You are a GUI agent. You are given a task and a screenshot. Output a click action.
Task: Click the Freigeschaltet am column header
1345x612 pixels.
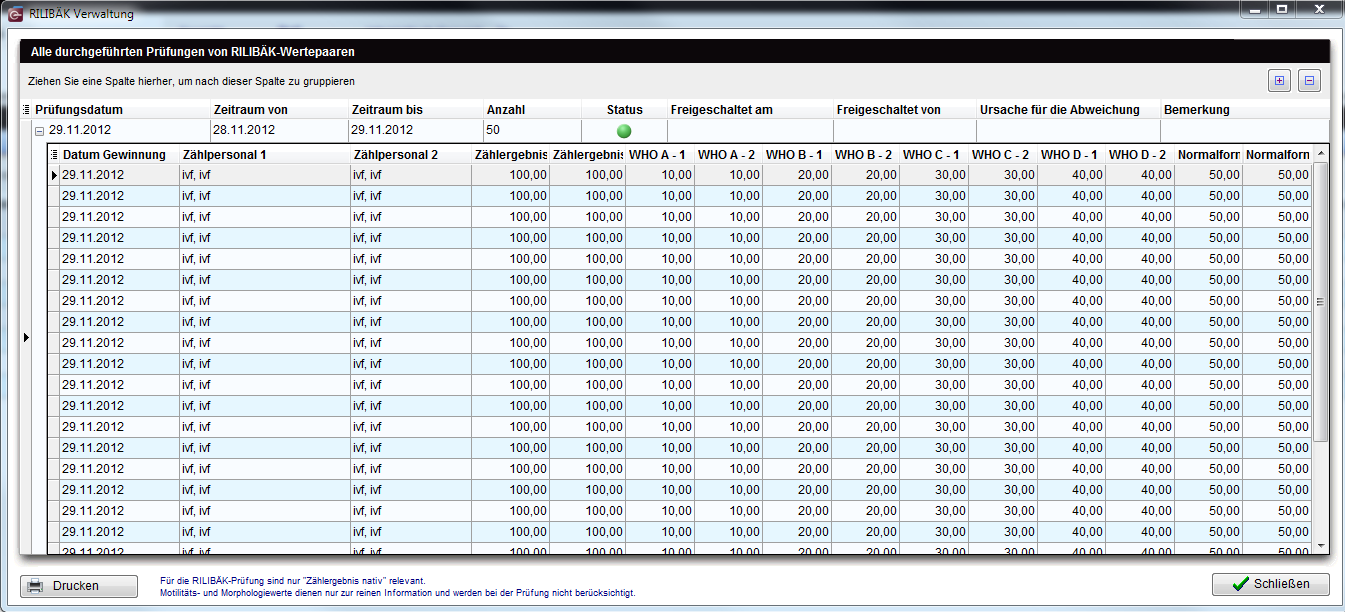click(750, 109)
